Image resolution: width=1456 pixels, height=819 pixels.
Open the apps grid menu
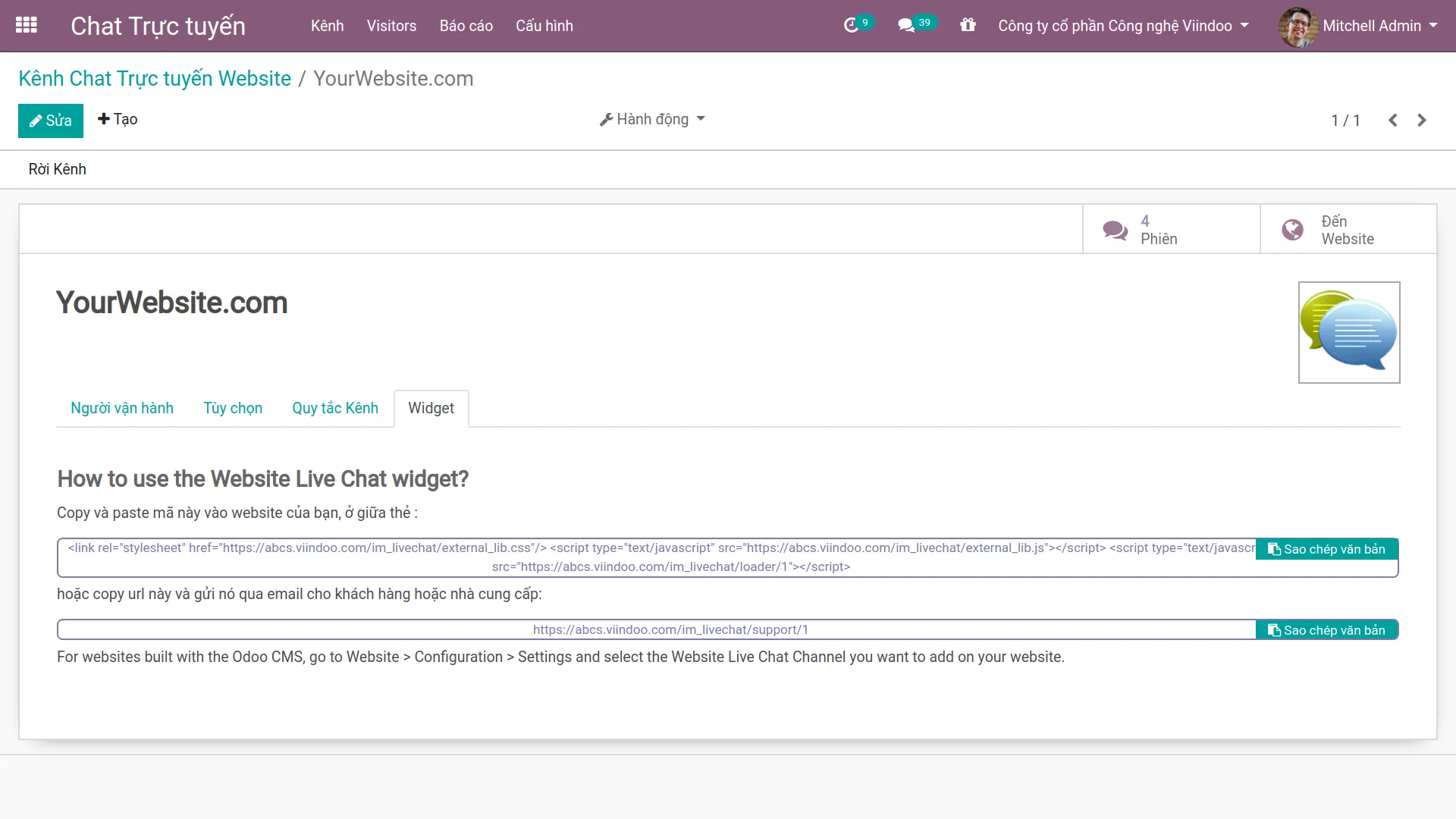(26, 25)
